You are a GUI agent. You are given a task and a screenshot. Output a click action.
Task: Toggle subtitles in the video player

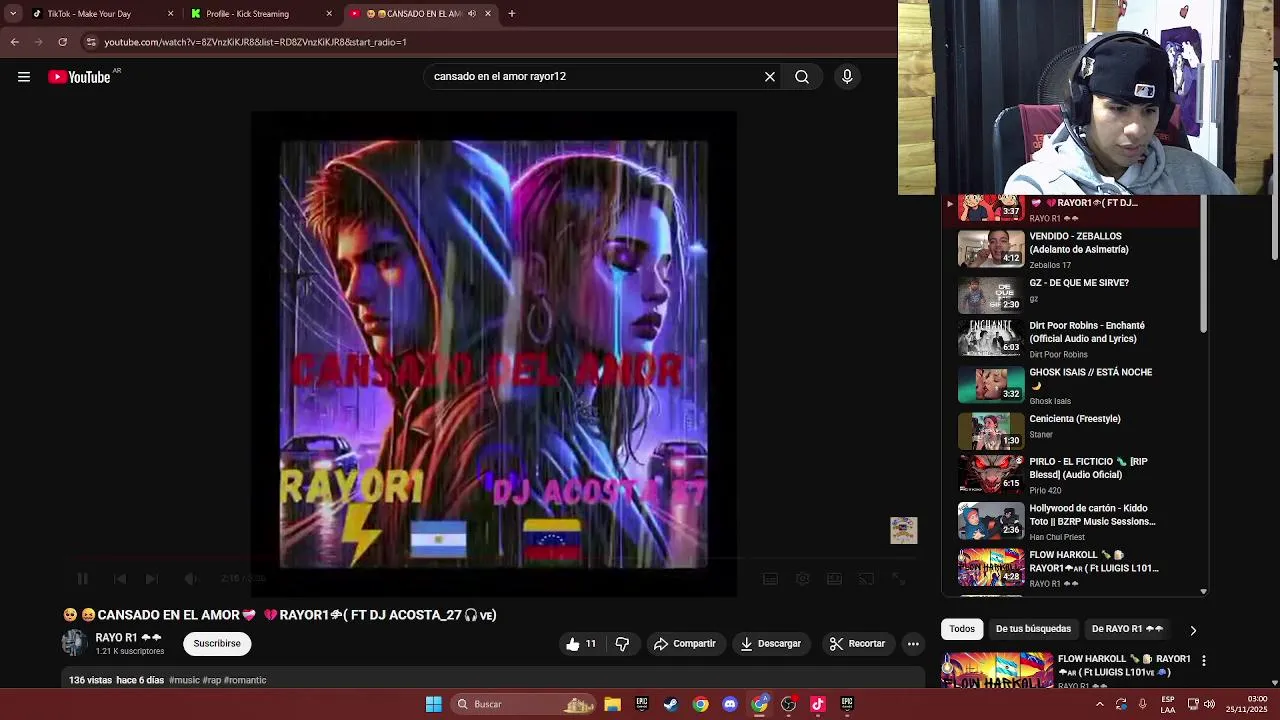(x=770, y=579)
